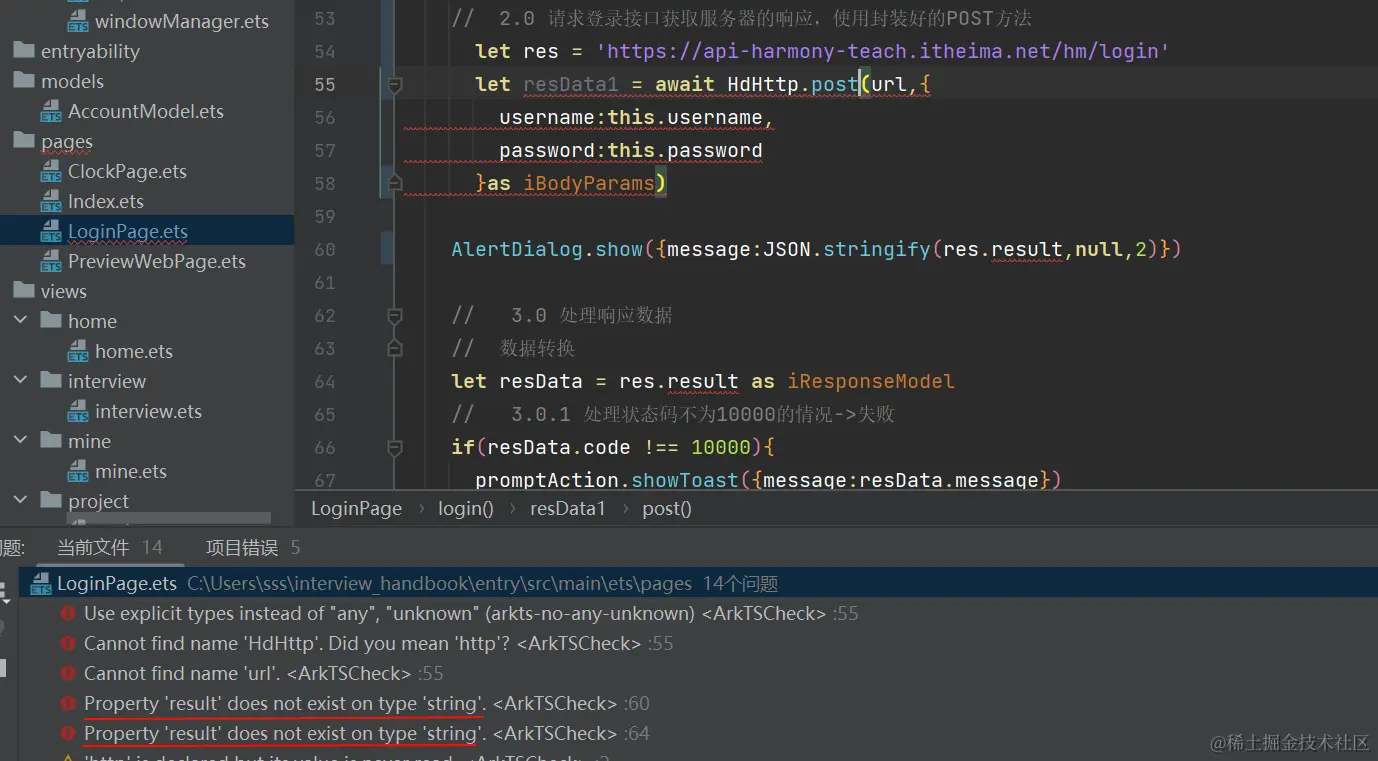The height and width of the screenshot is (761, 1378).
Task: Fold code block end at line 58
Action: 394,182
